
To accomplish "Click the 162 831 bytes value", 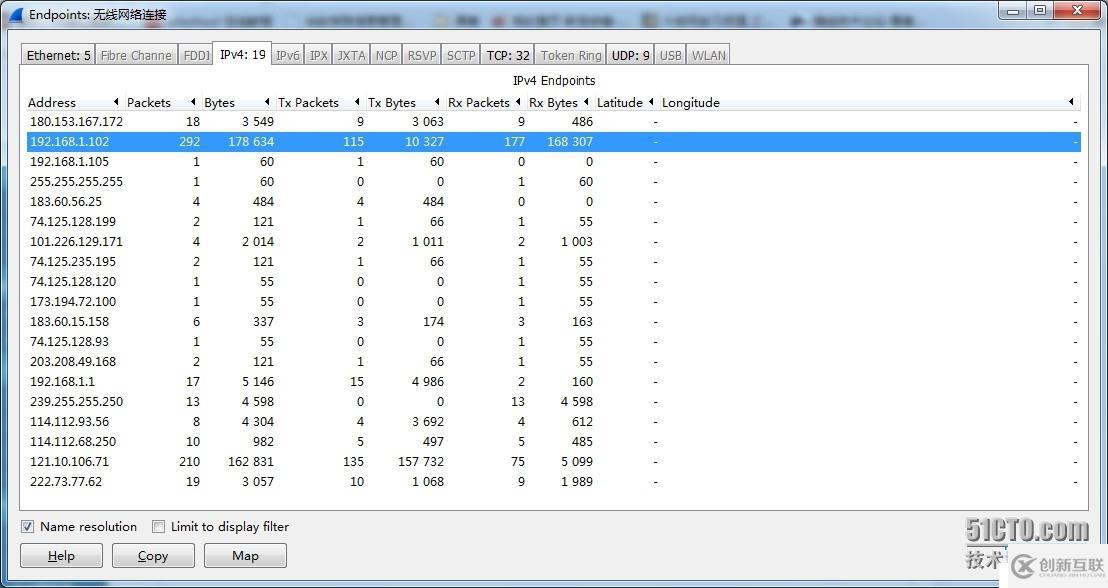I will coord(250,461).
